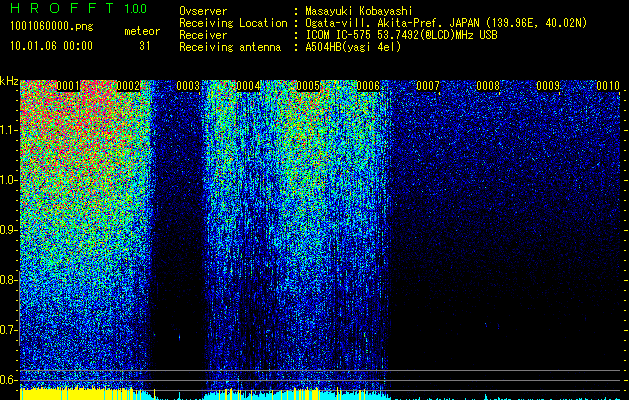Click the 1.1 frequency axis label
629x400 pixels.
click(8, 130)
